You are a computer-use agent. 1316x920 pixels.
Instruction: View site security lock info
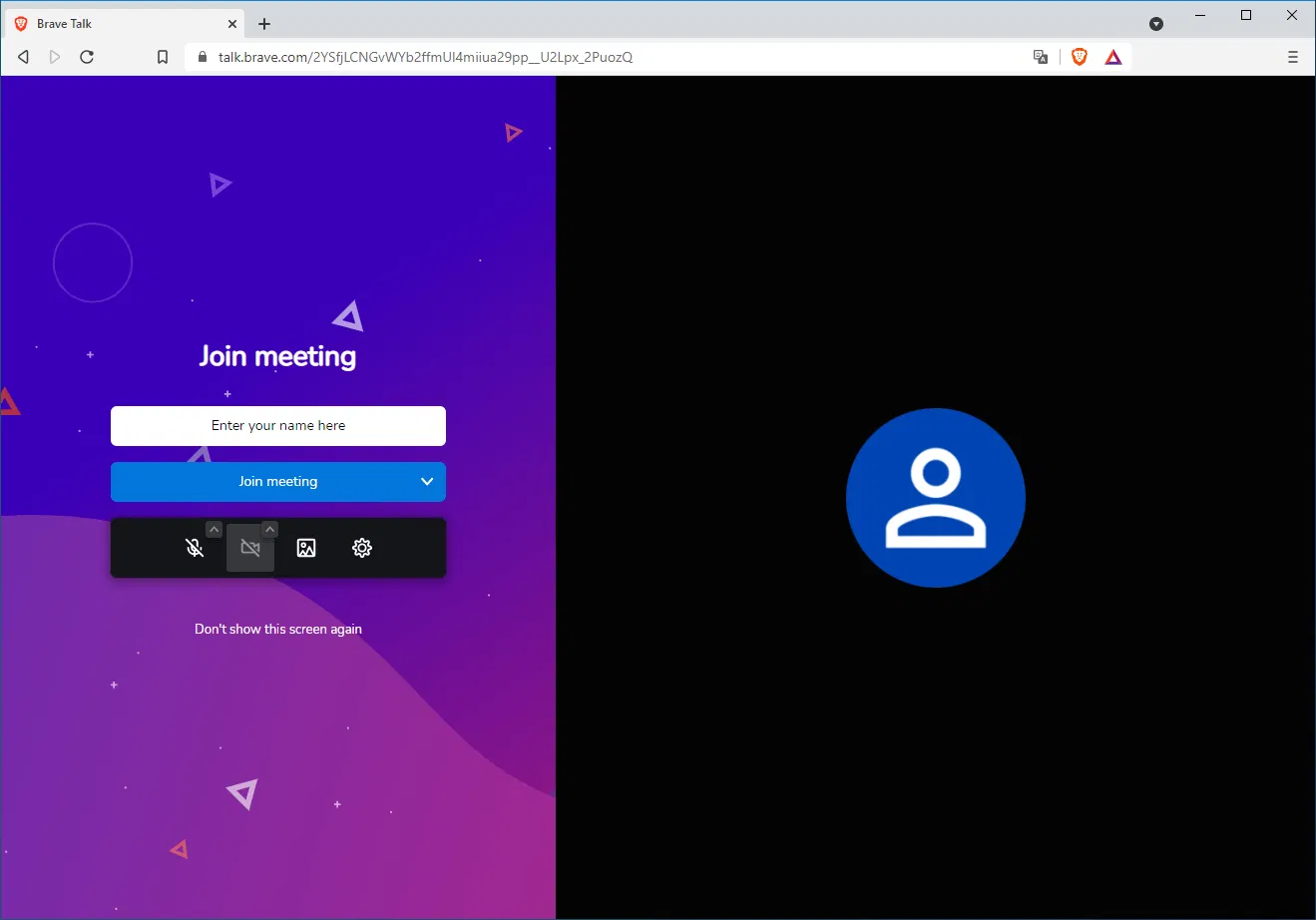click(x=203, y=57)
